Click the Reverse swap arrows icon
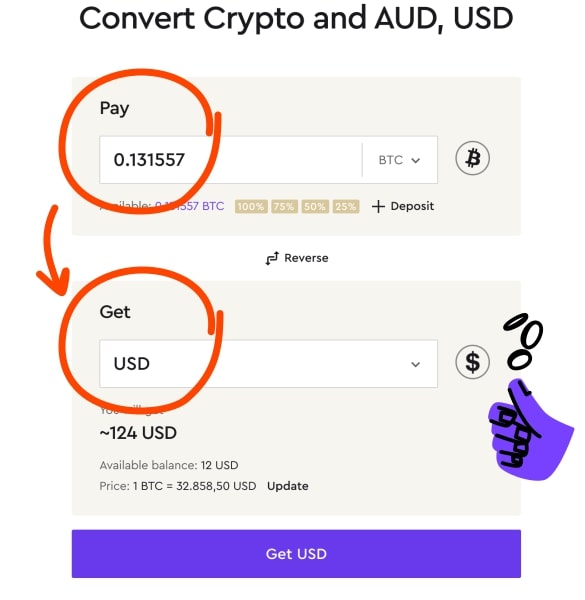 click(x=272, y=258)
